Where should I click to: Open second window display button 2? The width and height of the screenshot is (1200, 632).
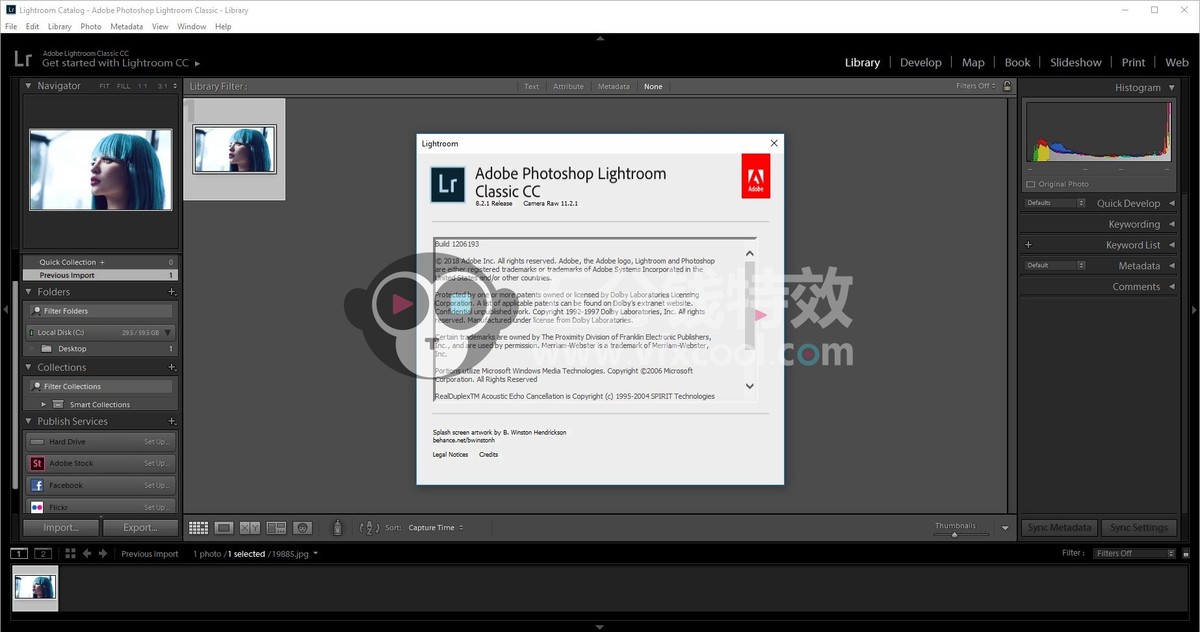pyautogui.click(x=43, y=553)
